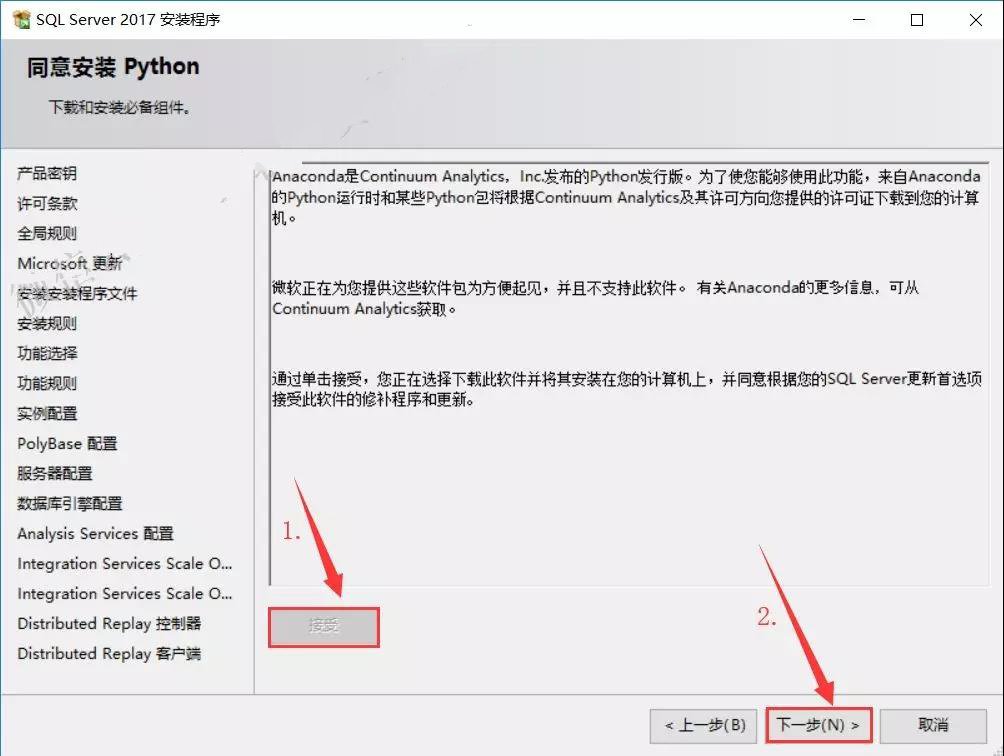The image size is (1004, 756).
Task: Click the 下一步(N) next button
Action: coord(818,725)
